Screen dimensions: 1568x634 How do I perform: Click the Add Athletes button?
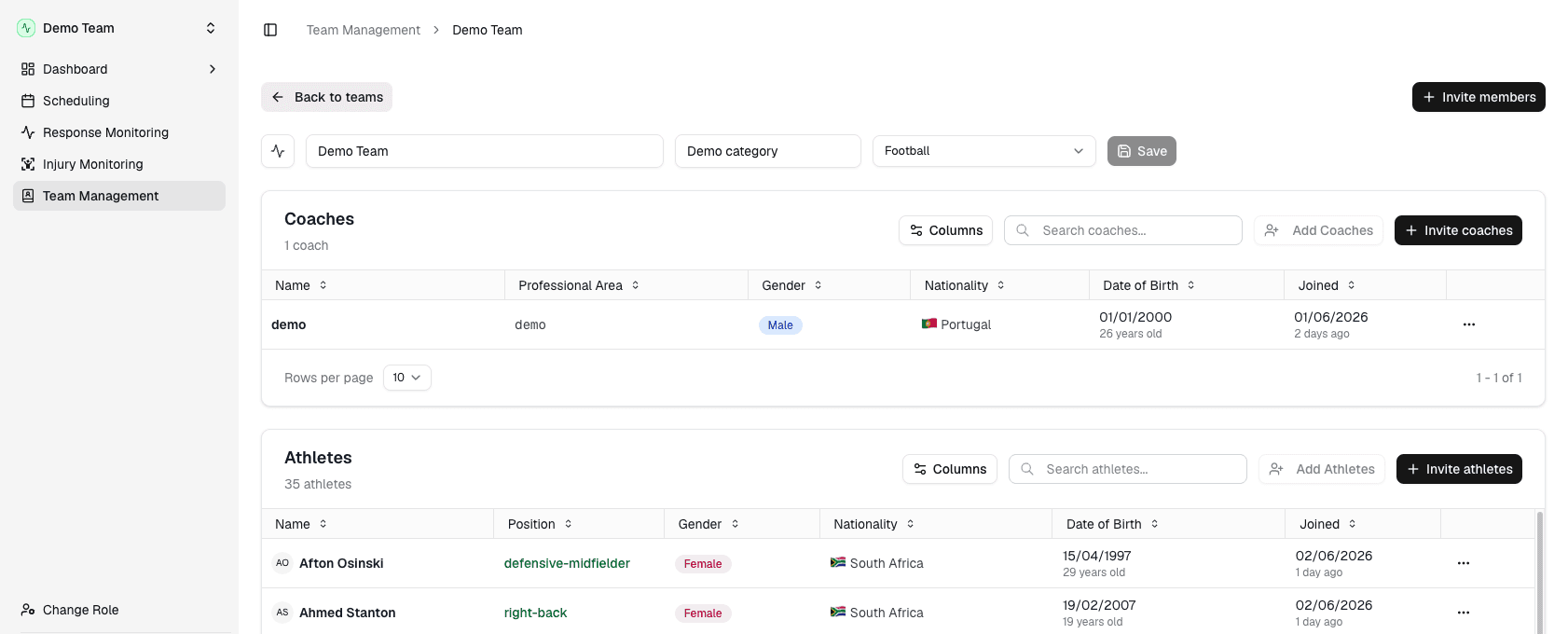[x=1322, y=469]
